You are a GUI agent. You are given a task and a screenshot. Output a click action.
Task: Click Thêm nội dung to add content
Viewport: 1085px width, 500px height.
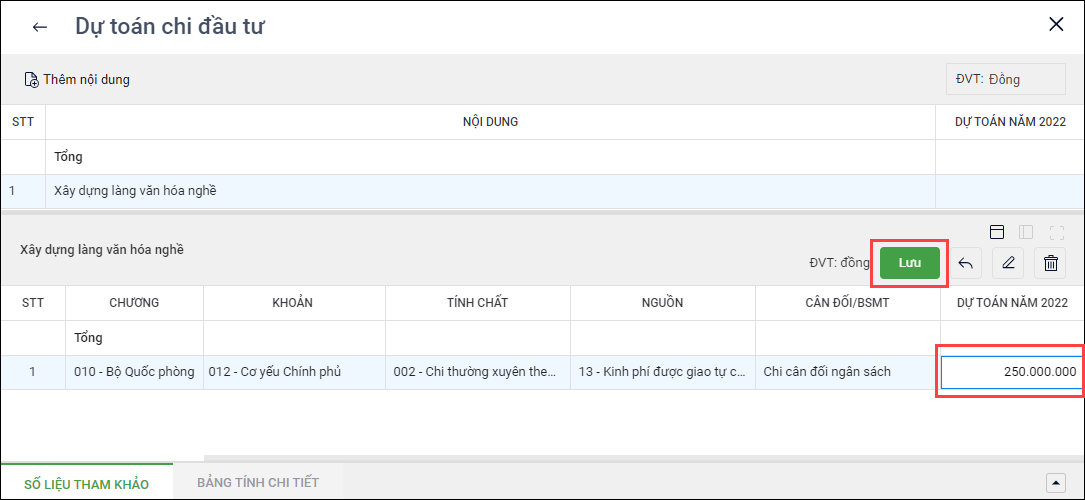coord(77,79)
